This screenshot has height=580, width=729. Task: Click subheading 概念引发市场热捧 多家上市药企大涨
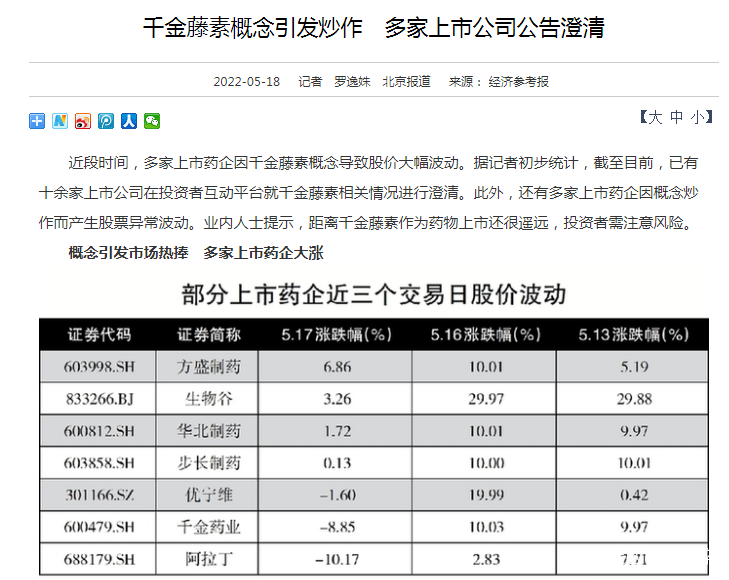pos(196,253)
